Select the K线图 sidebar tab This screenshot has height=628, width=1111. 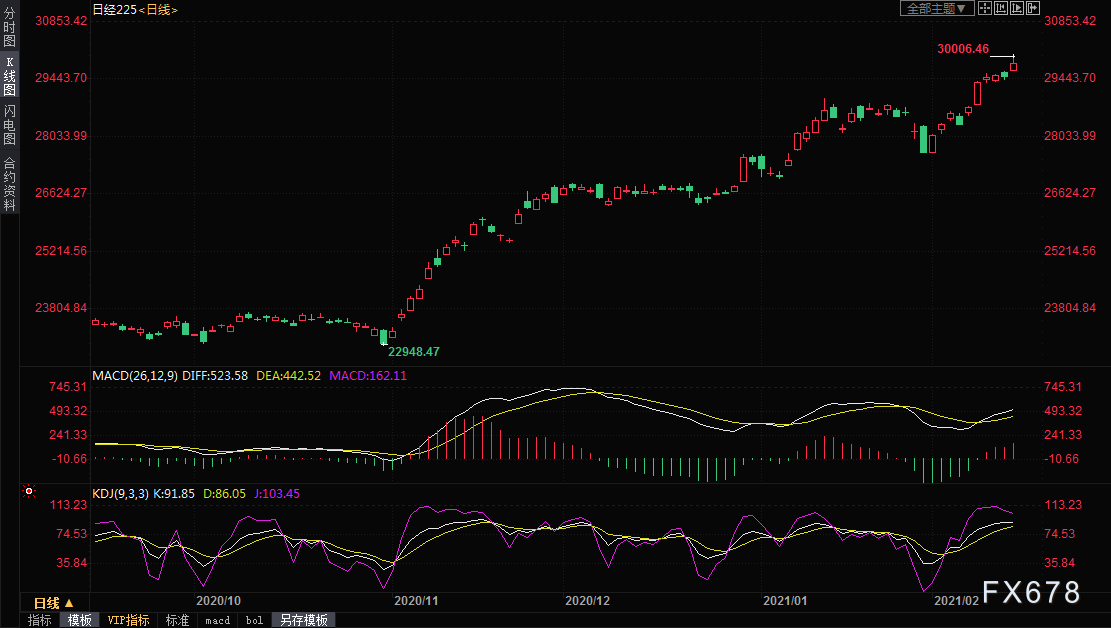pos(9,76)
